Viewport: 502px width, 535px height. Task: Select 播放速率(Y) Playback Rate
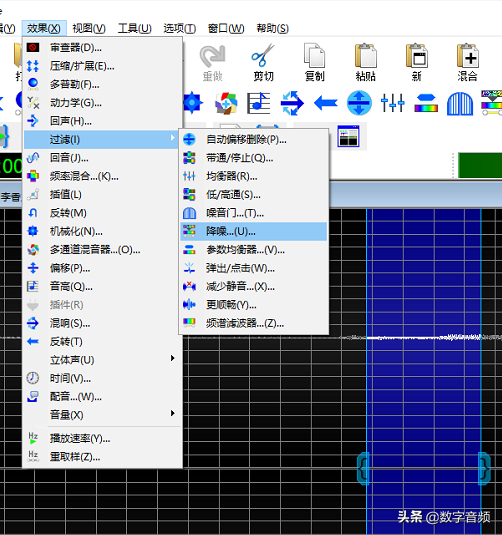pyautogui.click(x=102, y=438)
